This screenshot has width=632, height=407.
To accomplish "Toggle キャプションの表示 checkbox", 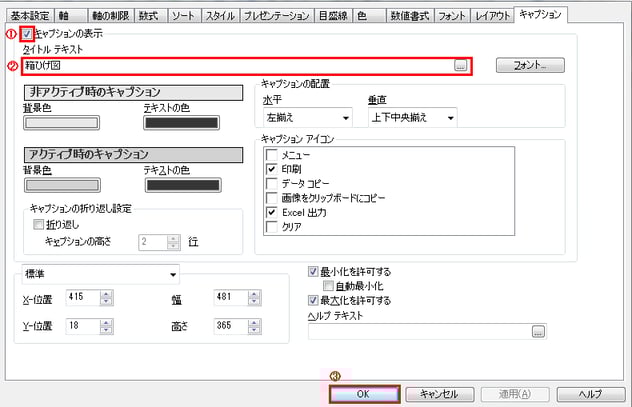I will 27,34.
